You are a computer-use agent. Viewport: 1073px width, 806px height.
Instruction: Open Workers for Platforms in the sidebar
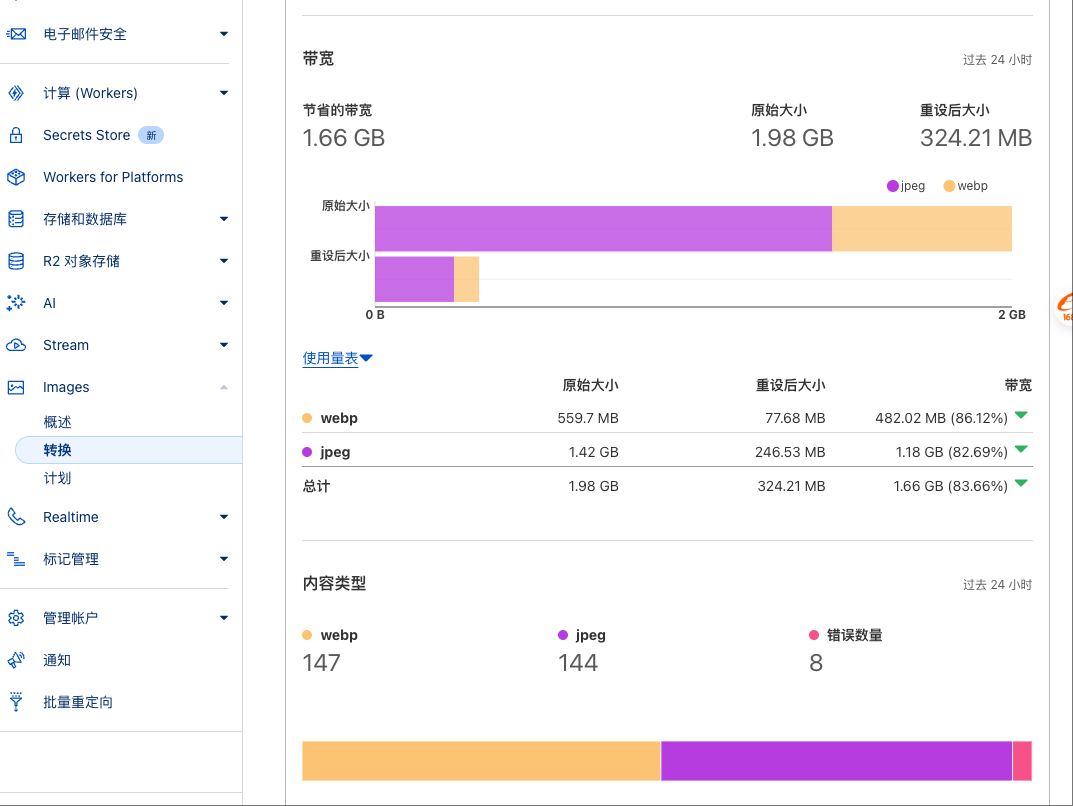[113, 177]
